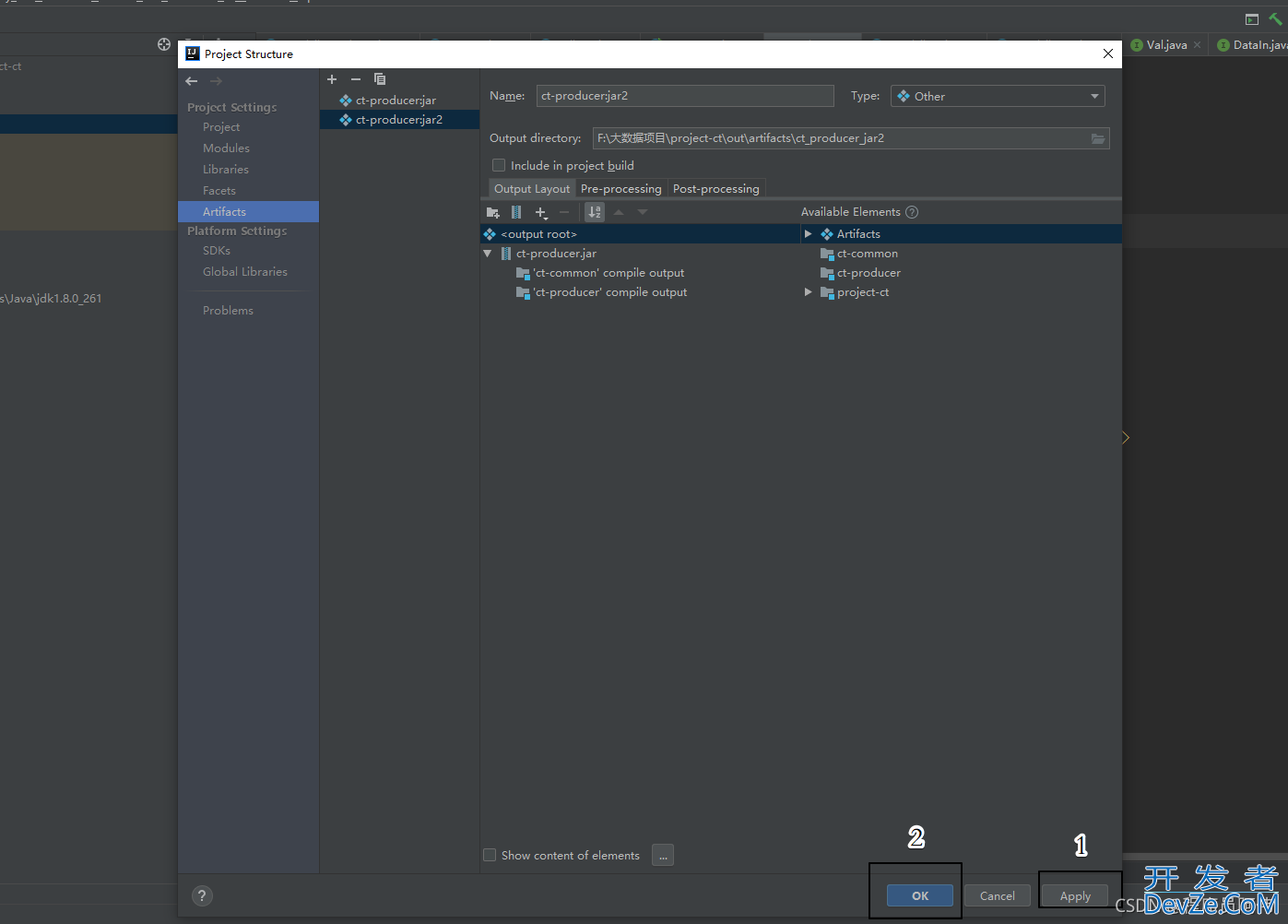Screen dimensions: 1288x924
Task: Click the OK button
Action: [x=920, y=895]
